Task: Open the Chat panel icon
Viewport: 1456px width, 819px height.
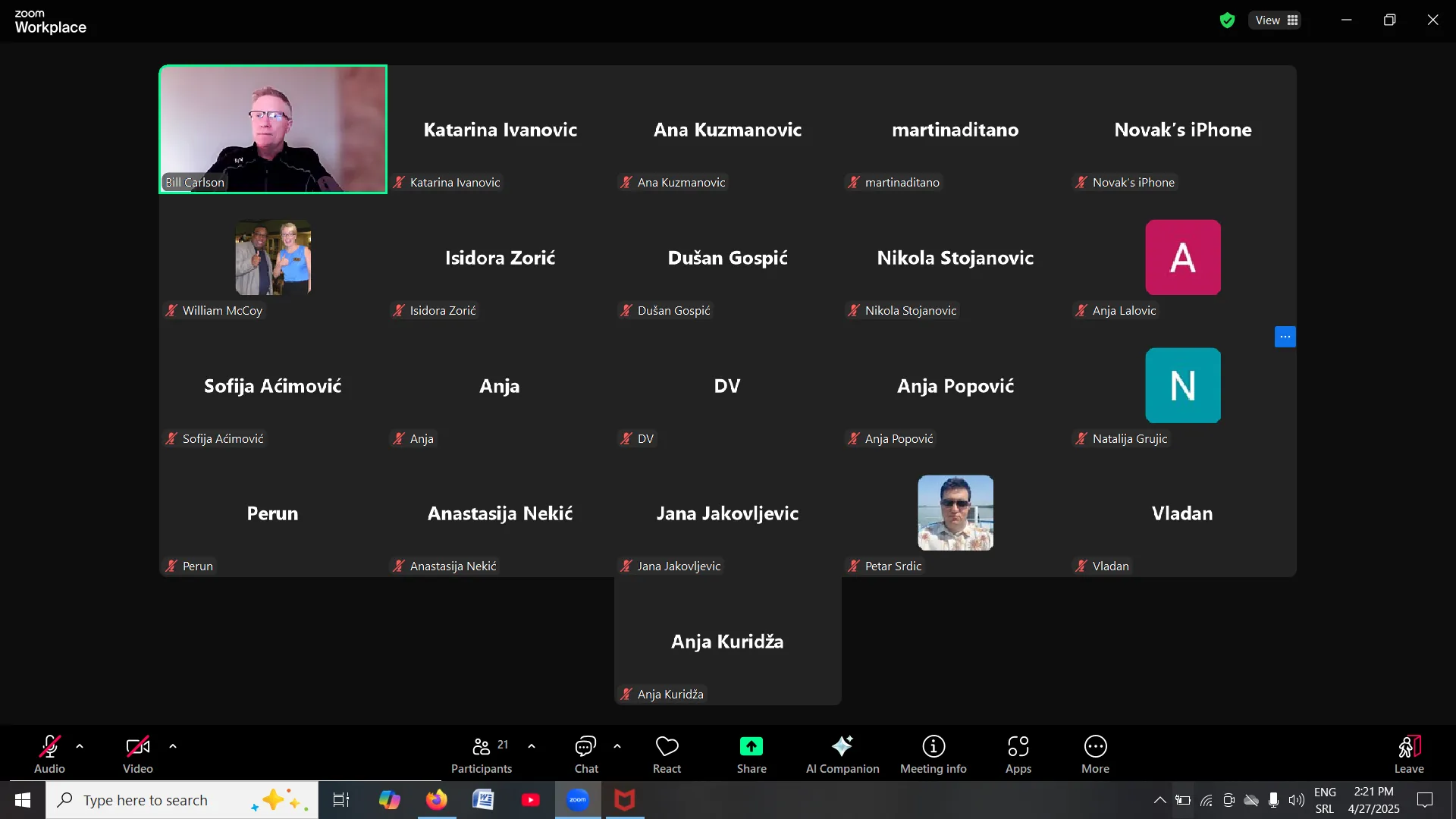Action: tap(585, 747)
